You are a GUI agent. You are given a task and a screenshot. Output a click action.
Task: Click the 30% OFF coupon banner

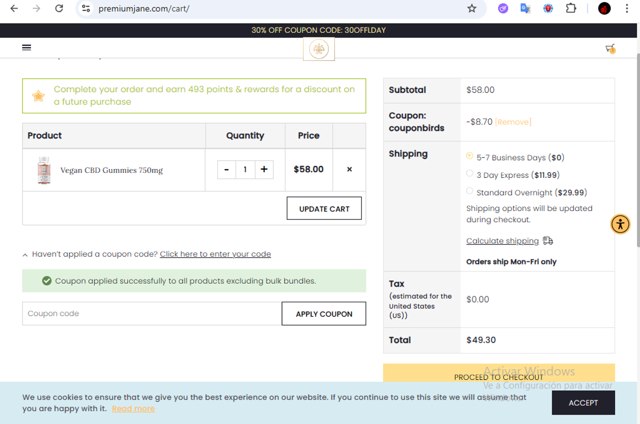[x=318, y=30]
